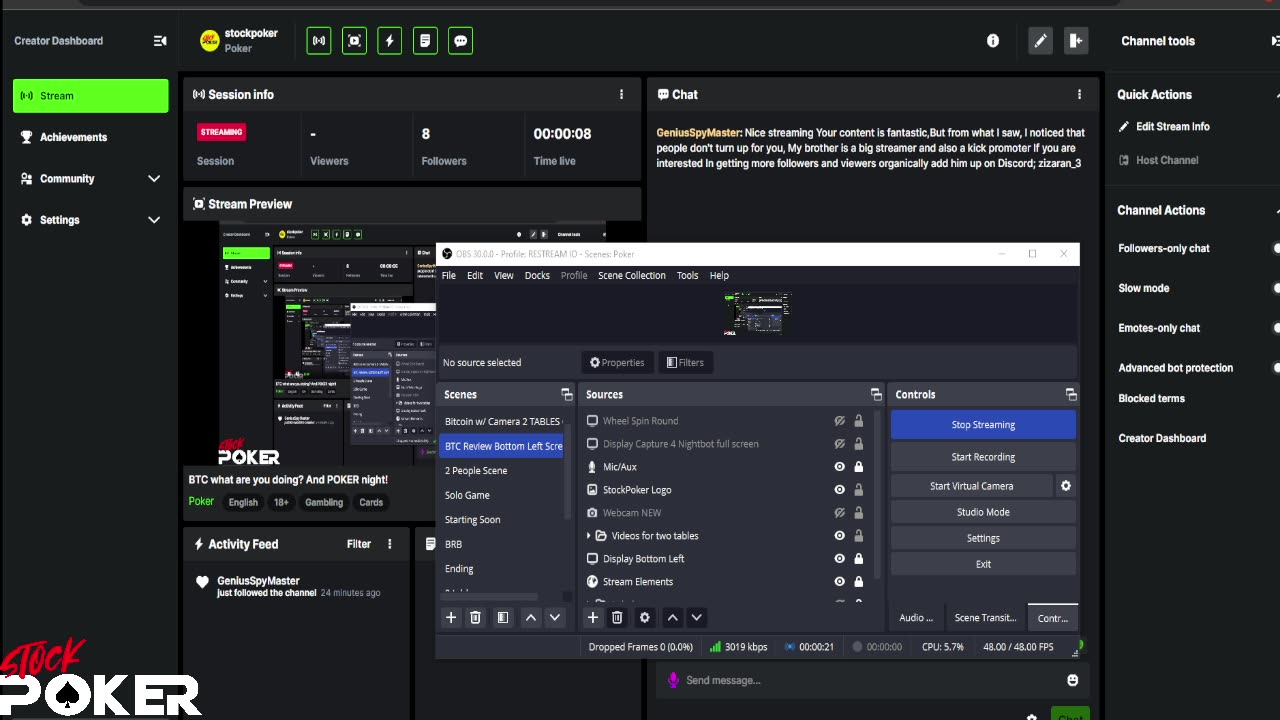Move source up in Sources toolbar

click(673, 617)
